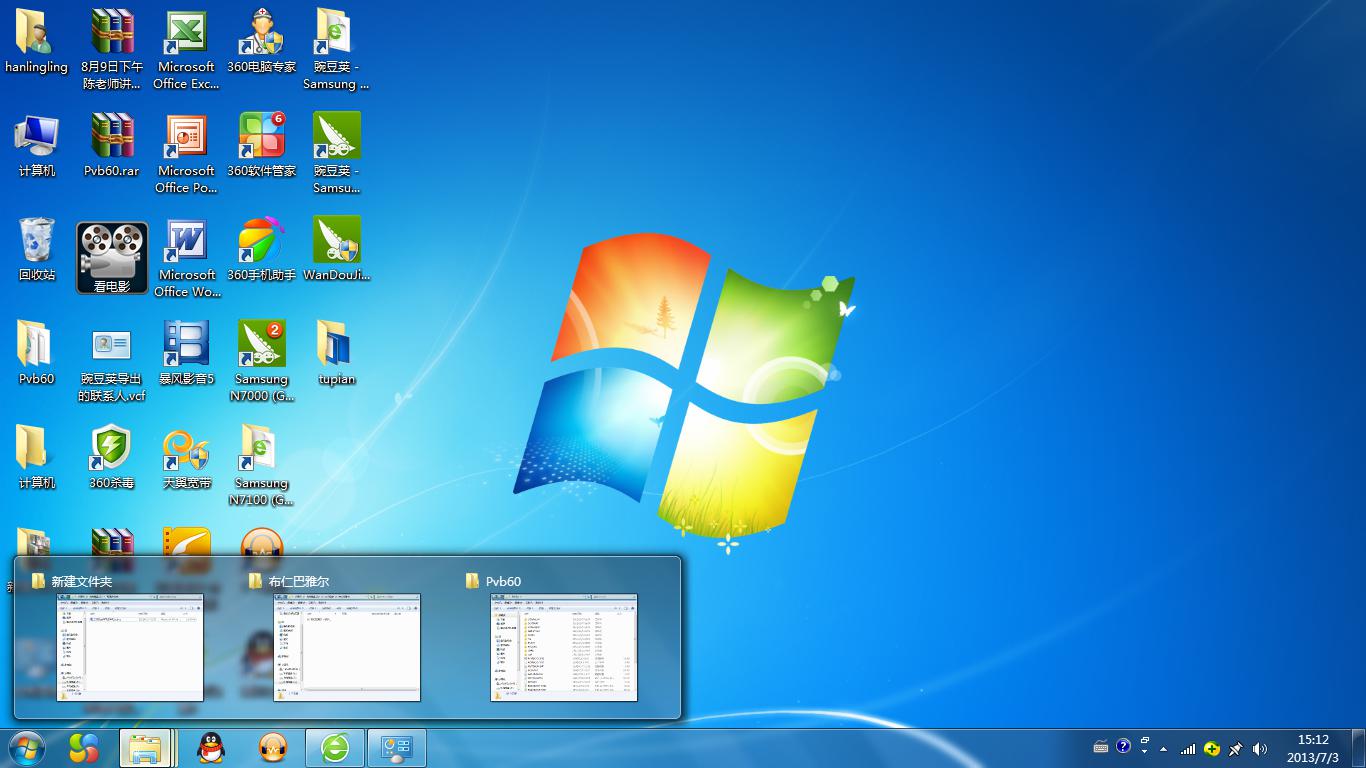1366x768 pixels.
Task: Click the pushpin tray icon
Action: coord(1236,748)
